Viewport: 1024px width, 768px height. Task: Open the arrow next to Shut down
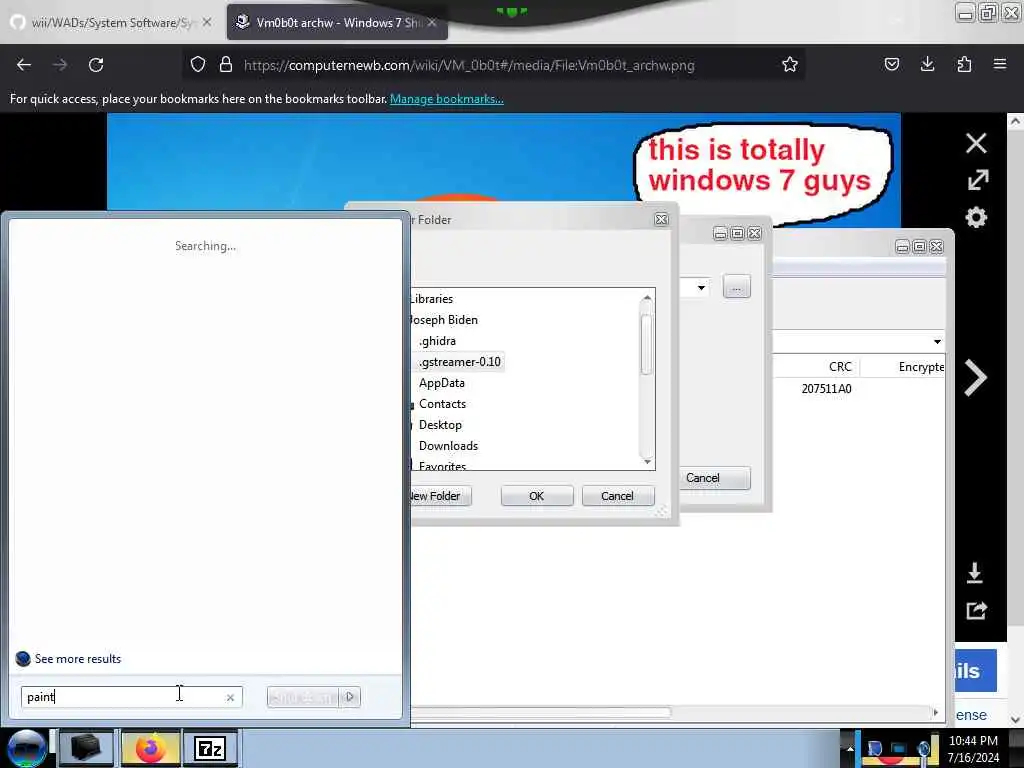point(350,697)
